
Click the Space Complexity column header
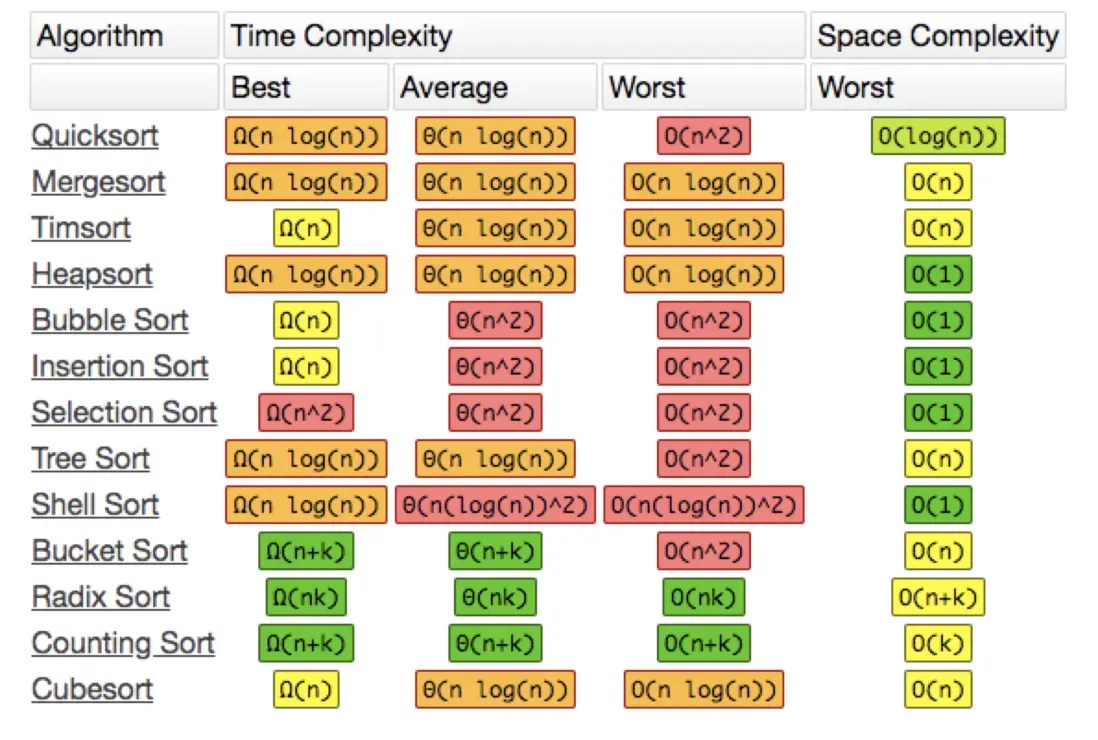coord(937,37)
